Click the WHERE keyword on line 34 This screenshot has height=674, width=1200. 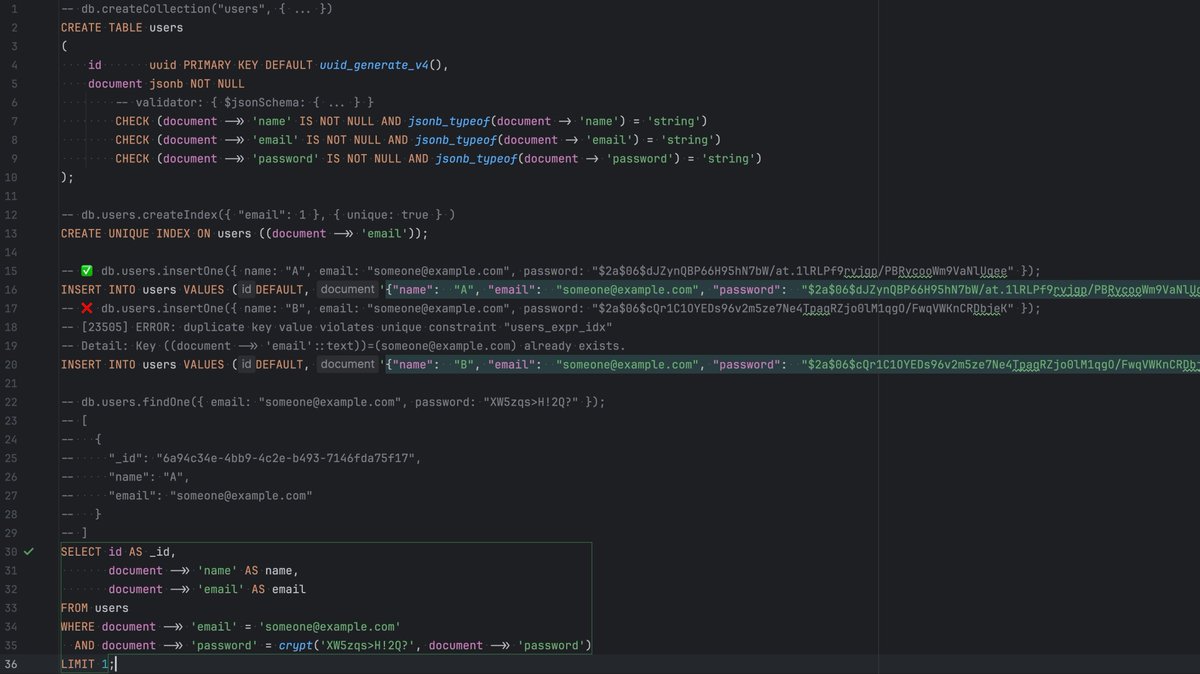(x=78, y=626)
